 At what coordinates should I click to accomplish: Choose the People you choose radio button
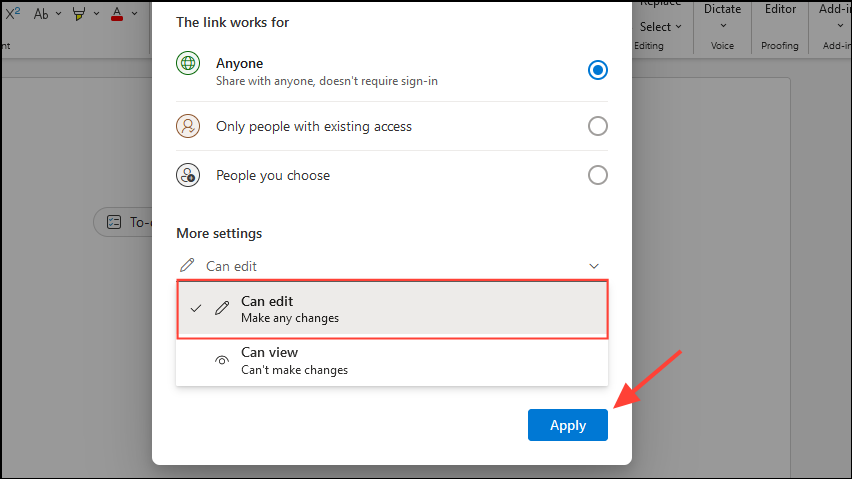tap(597, 175)
